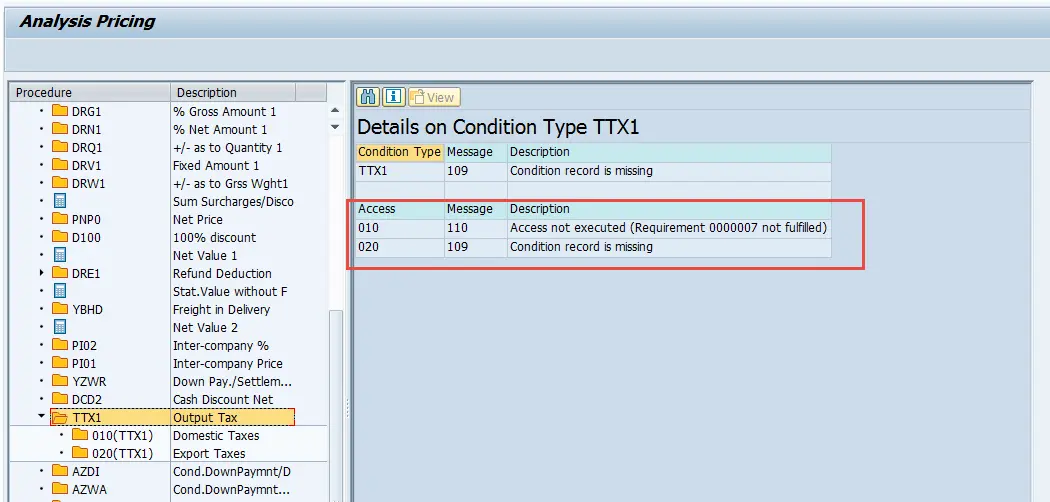This screenshot has width=1050, height=502.
Task: Select the DRW1 folder icon
Action: pos(60,183)
